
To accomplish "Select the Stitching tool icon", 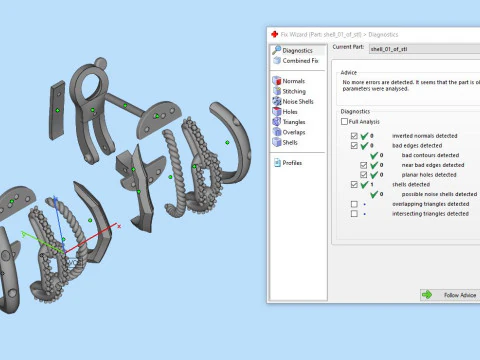I will tap(277, 91).
